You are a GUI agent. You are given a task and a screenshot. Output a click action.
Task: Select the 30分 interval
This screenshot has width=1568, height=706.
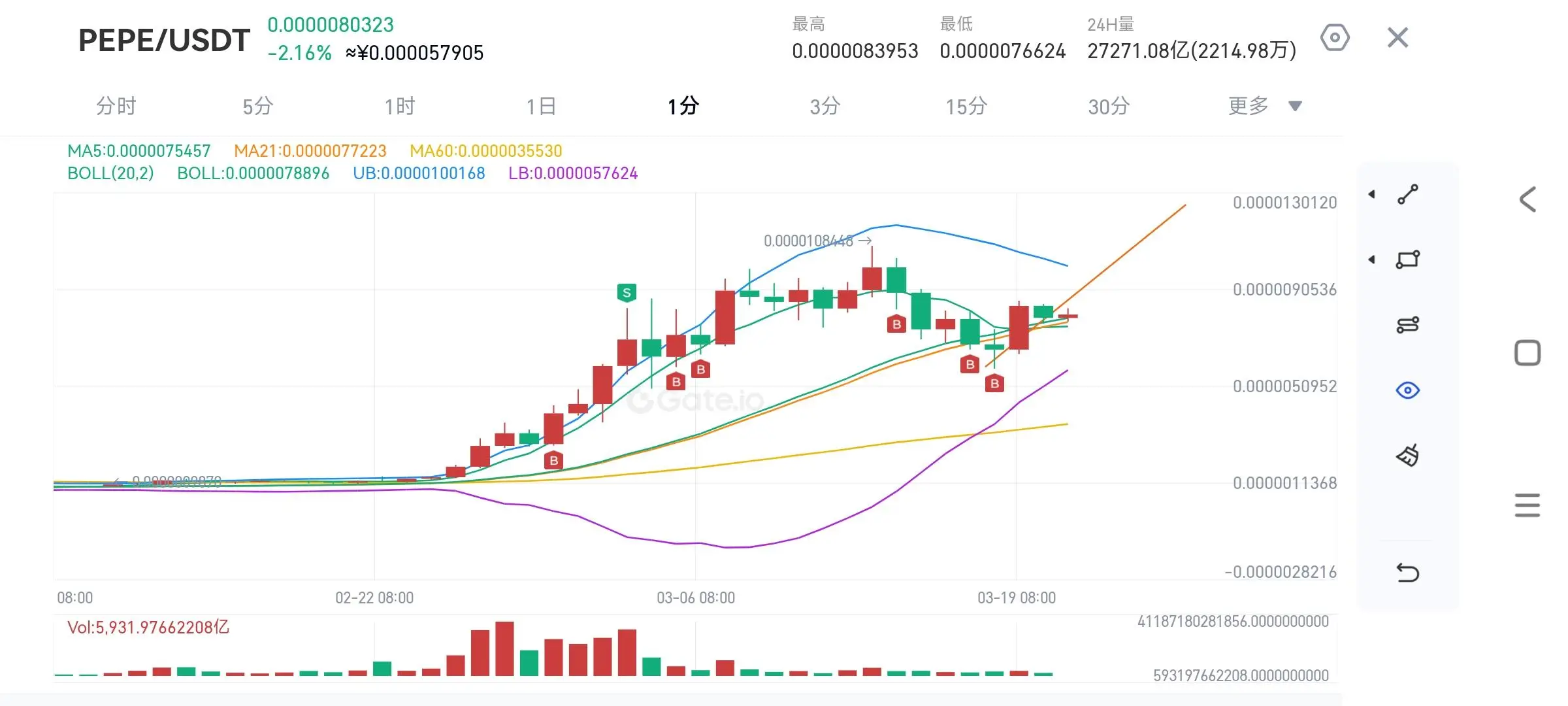[x=1109, y=106]
